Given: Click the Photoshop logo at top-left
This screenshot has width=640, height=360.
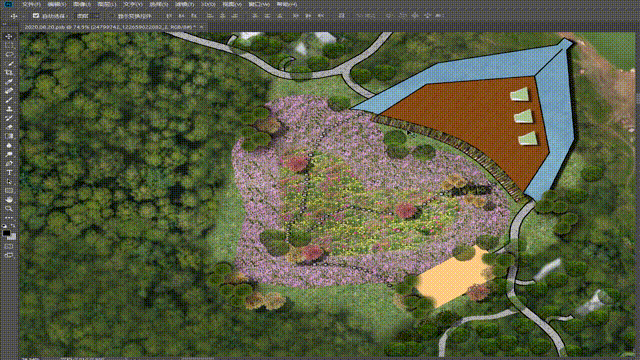Looking at the screenshot, I should coord(7,4).
